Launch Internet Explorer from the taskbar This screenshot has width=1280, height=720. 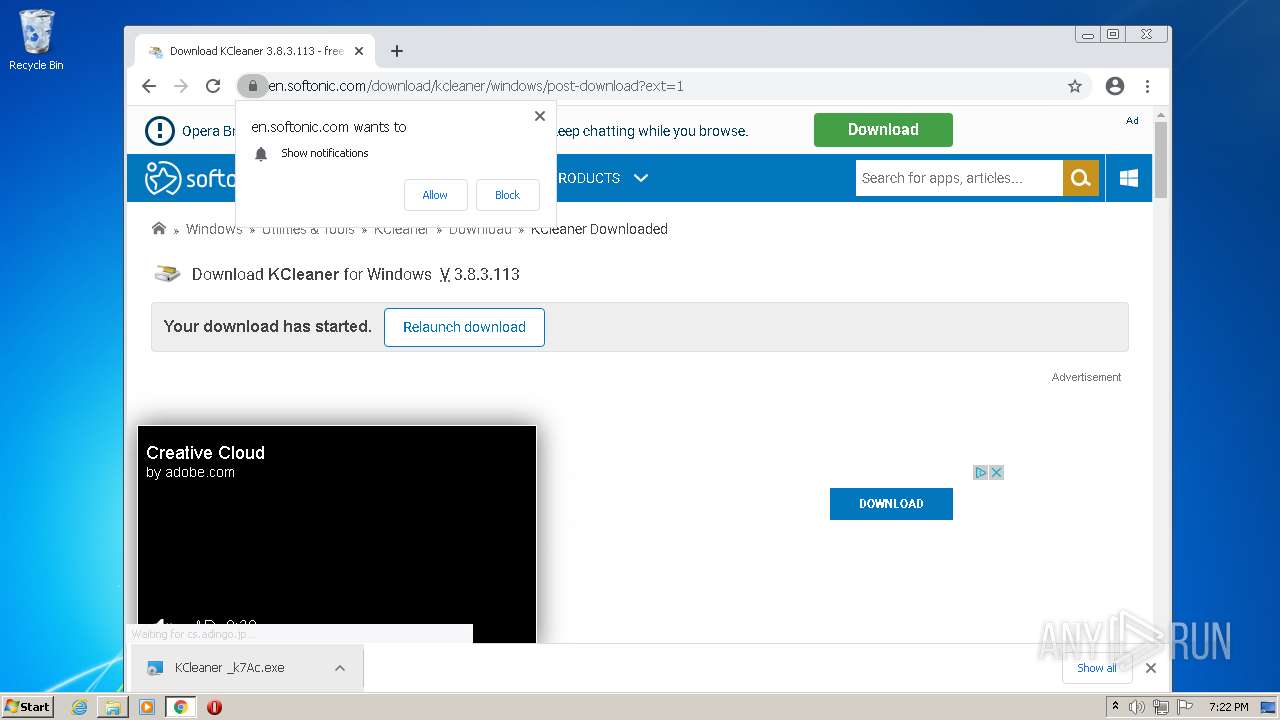tap(80, 707)
